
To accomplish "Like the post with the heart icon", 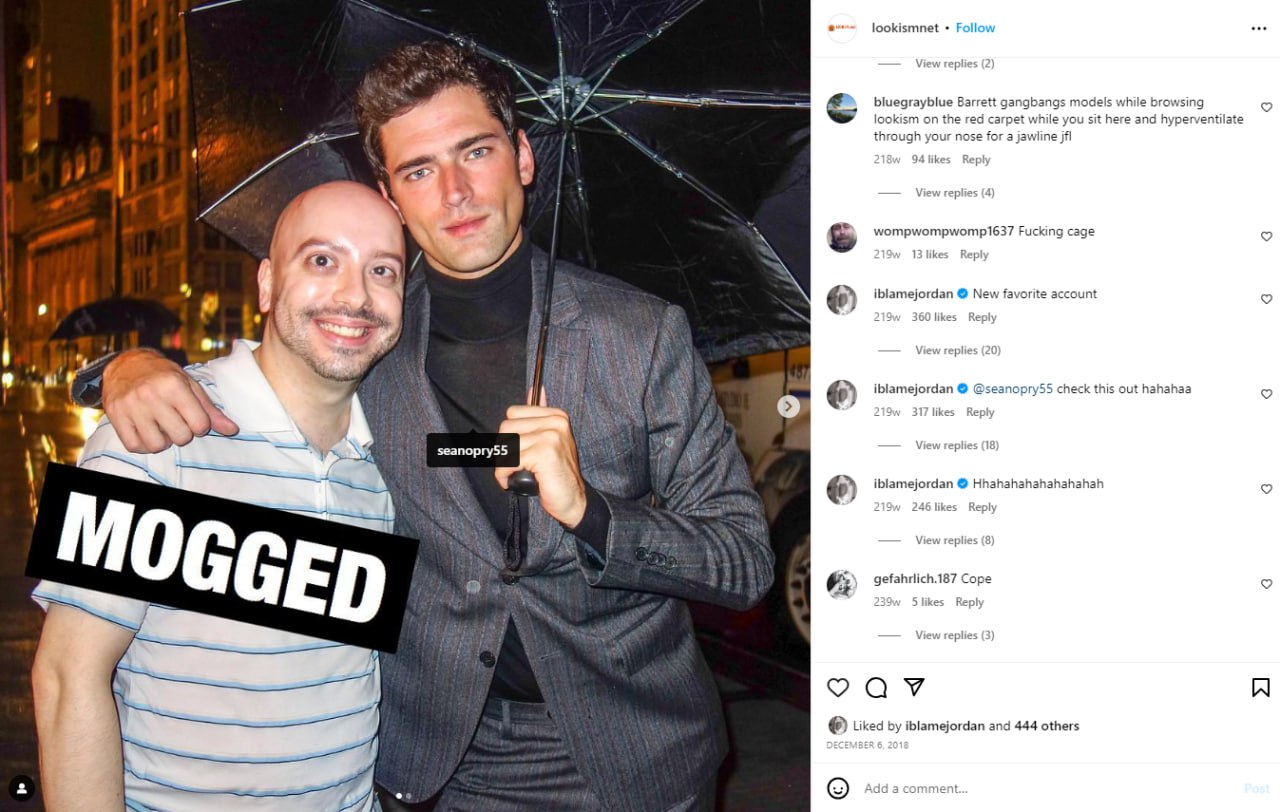I will coord(838,687).
